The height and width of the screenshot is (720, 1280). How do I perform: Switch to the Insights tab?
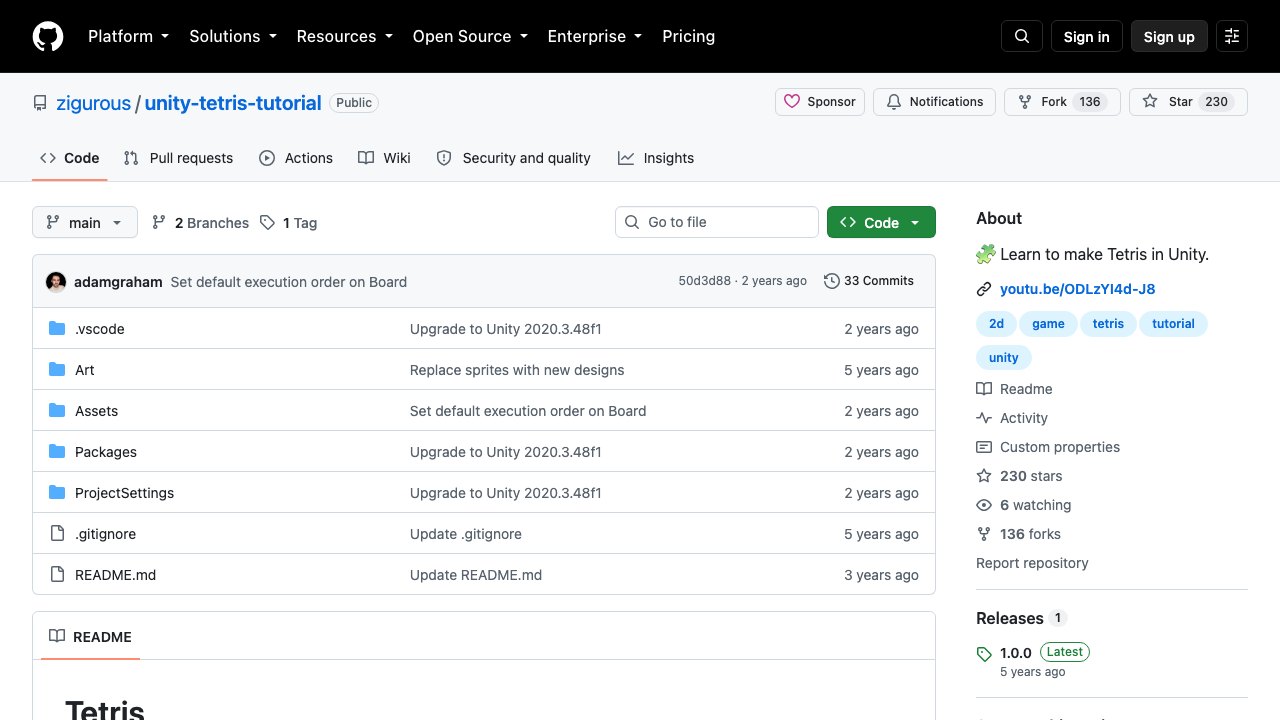coord(656,158)
